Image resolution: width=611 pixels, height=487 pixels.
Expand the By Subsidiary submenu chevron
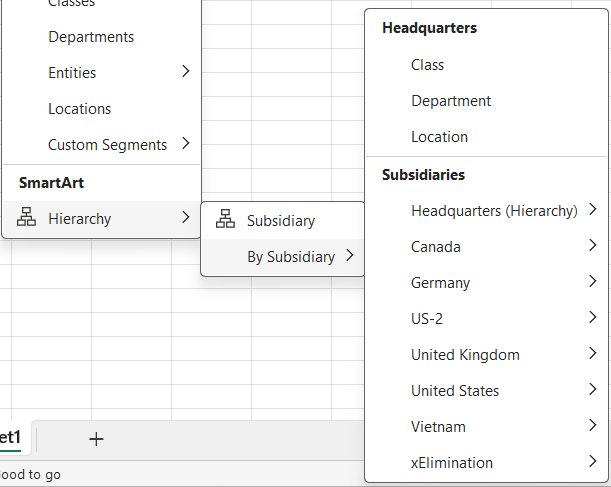coord(349,257)
